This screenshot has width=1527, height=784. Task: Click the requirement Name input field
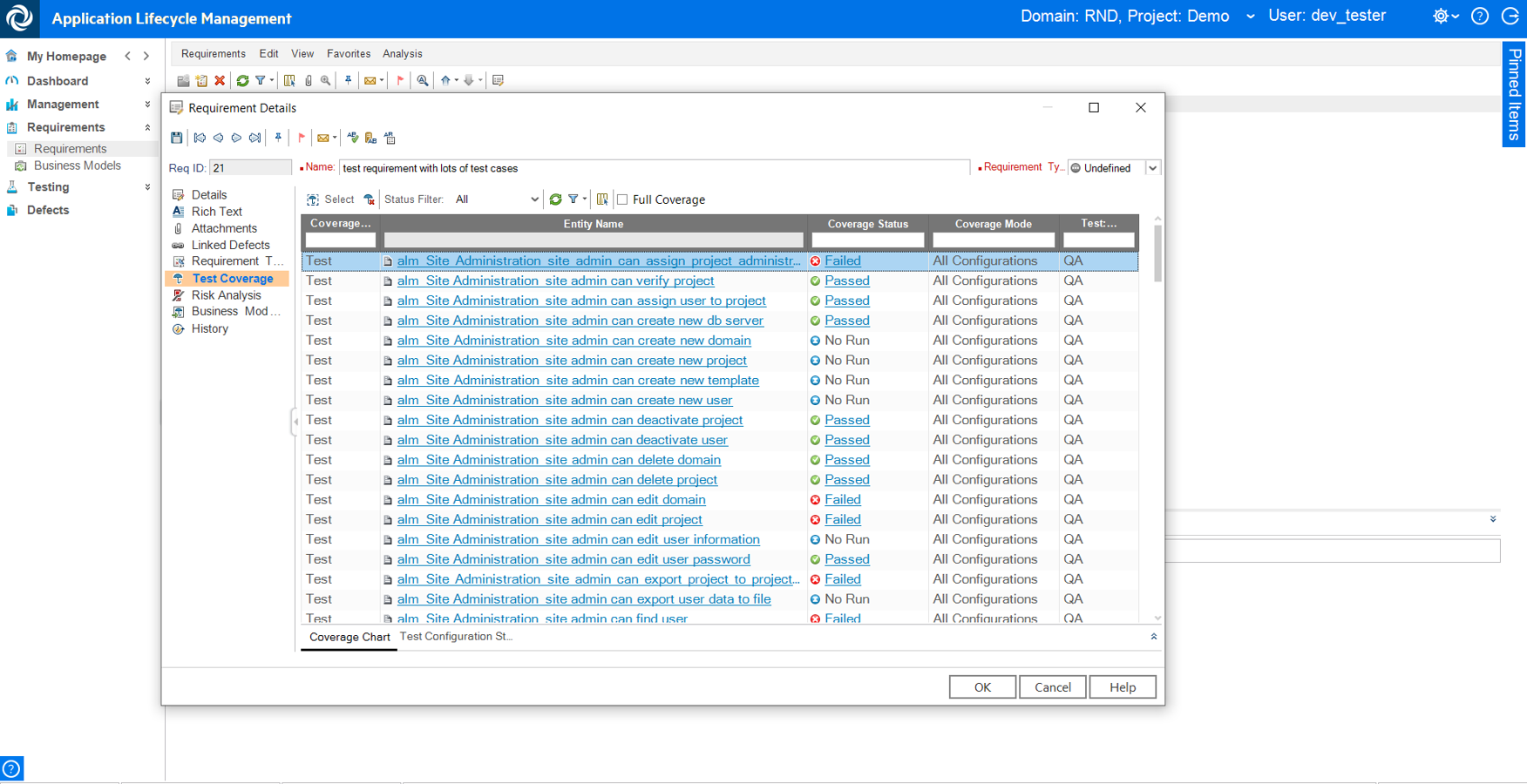654,168
